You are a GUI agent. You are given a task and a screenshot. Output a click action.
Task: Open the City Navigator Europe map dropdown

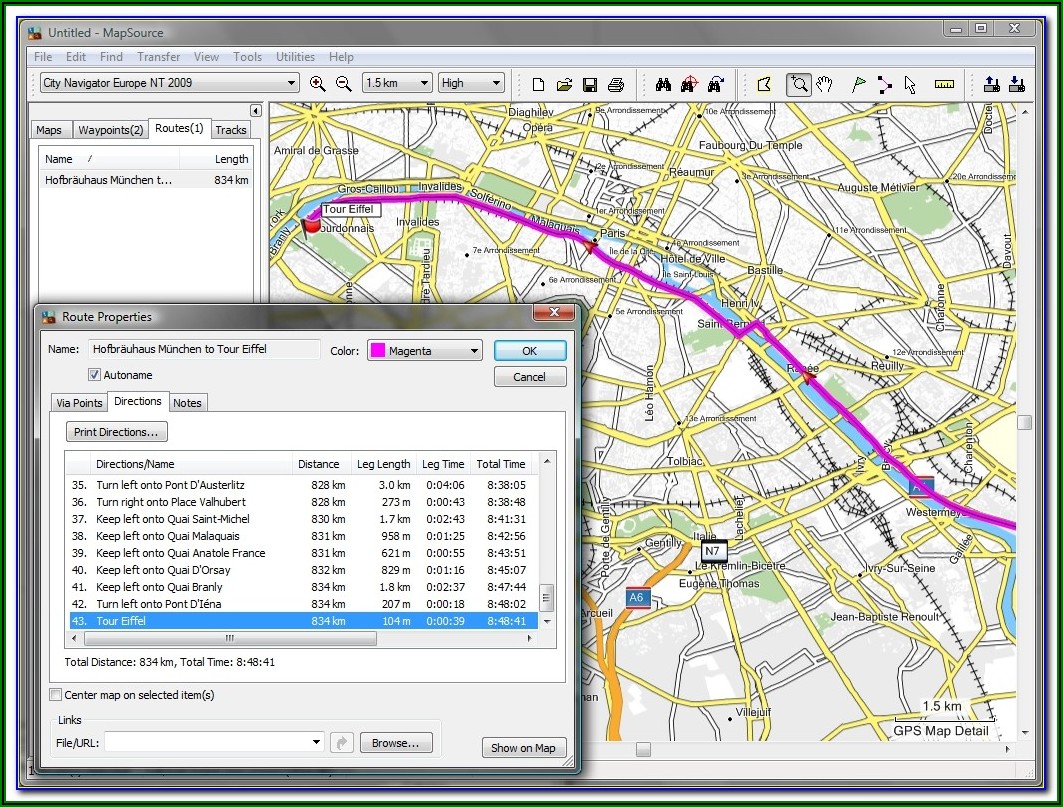[291, 83]
